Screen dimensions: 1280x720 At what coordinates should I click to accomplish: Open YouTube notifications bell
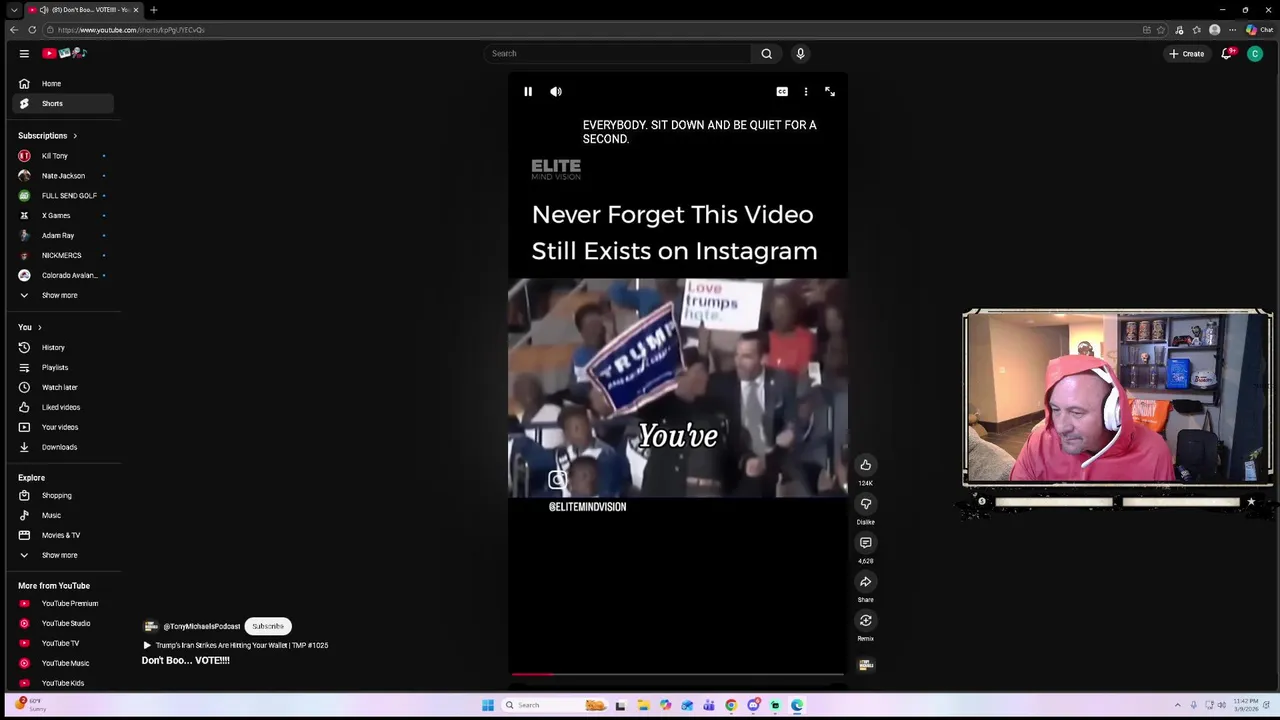tap(1227, 54)
